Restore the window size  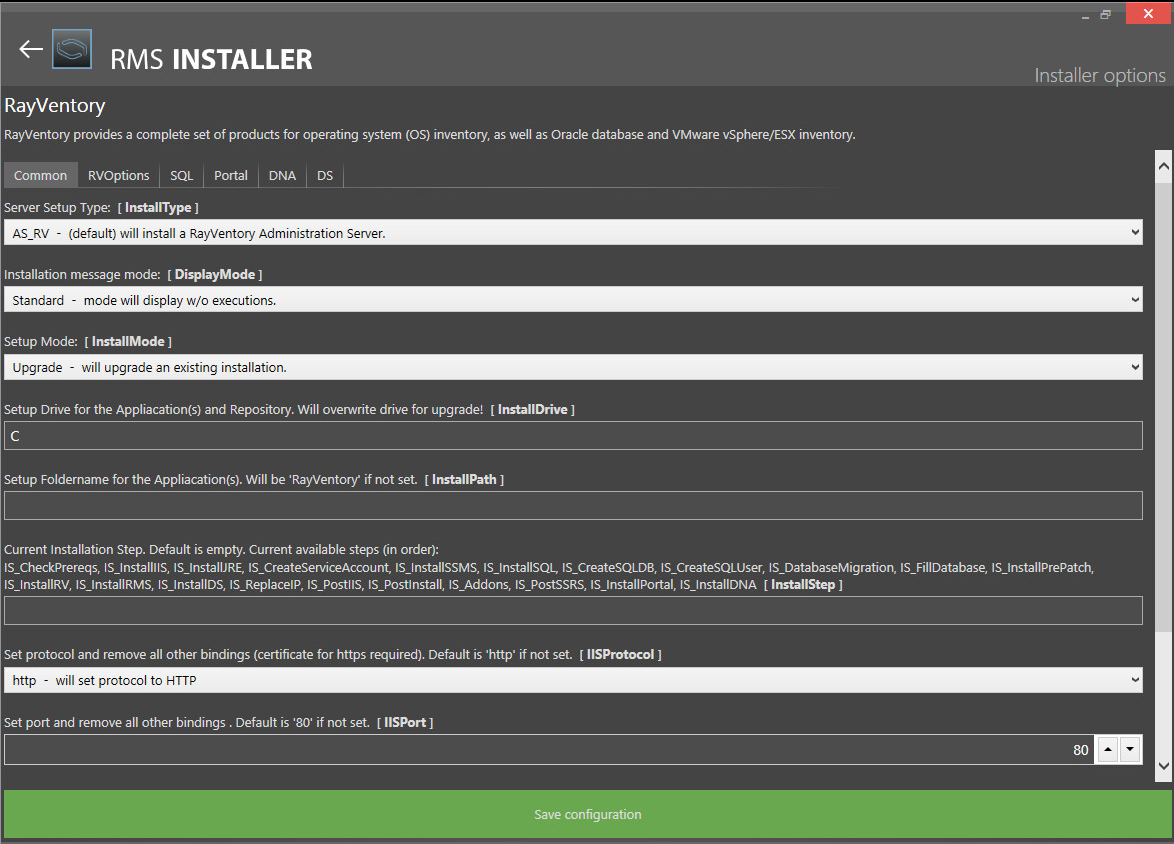pyautogui.click(x=1106, y=14)
